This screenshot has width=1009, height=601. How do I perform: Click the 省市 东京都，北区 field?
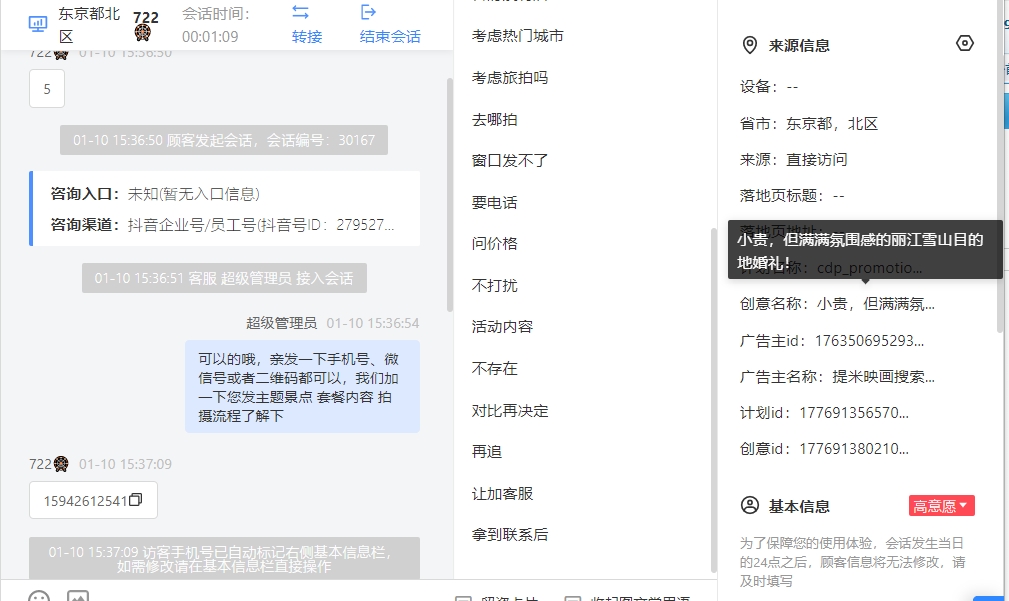click(x=809, y=124)
